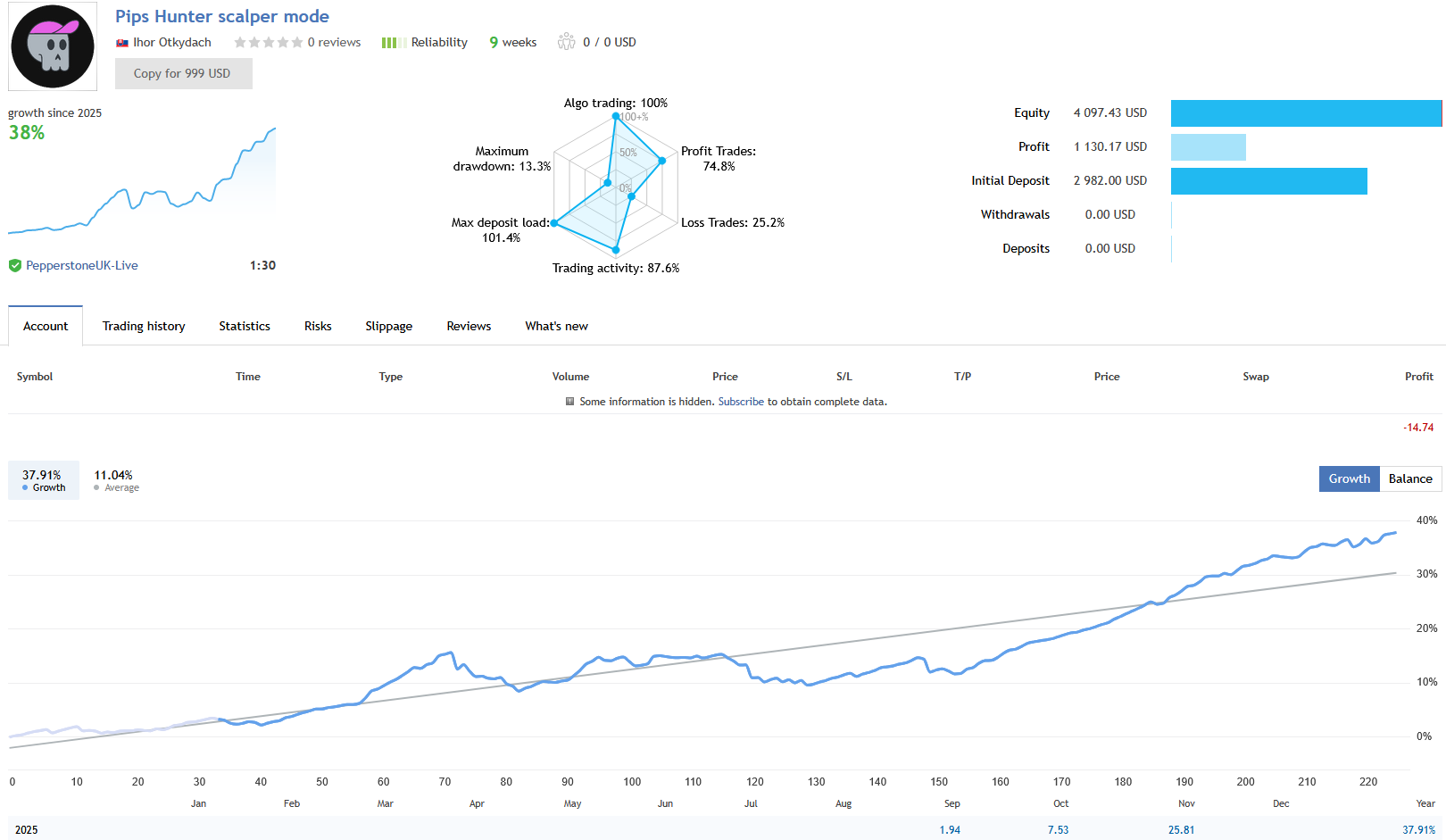The image size is (1446, 840).
Task: Click the hidden information icon above the trade table
Action: (569, 402)
